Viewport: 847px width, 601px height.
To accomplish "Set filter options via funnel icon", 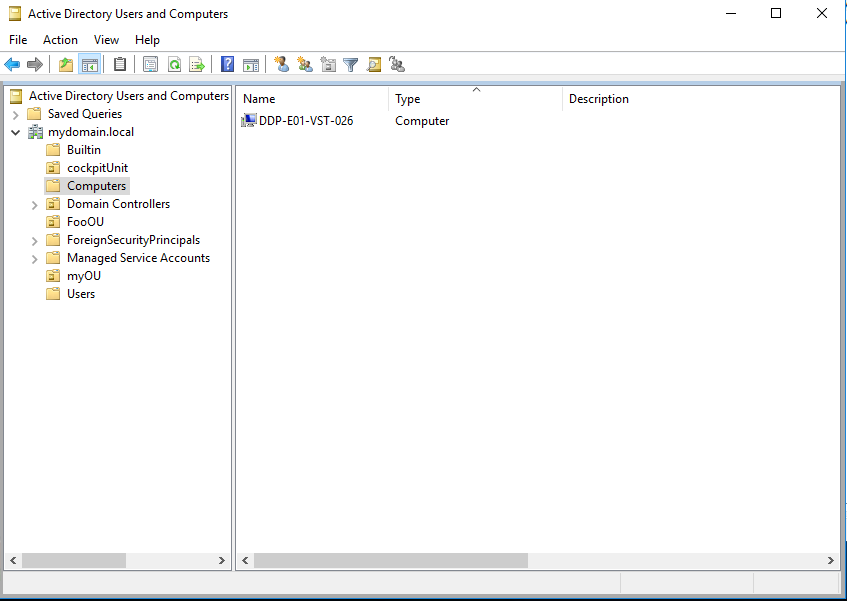I will [351, 65].
